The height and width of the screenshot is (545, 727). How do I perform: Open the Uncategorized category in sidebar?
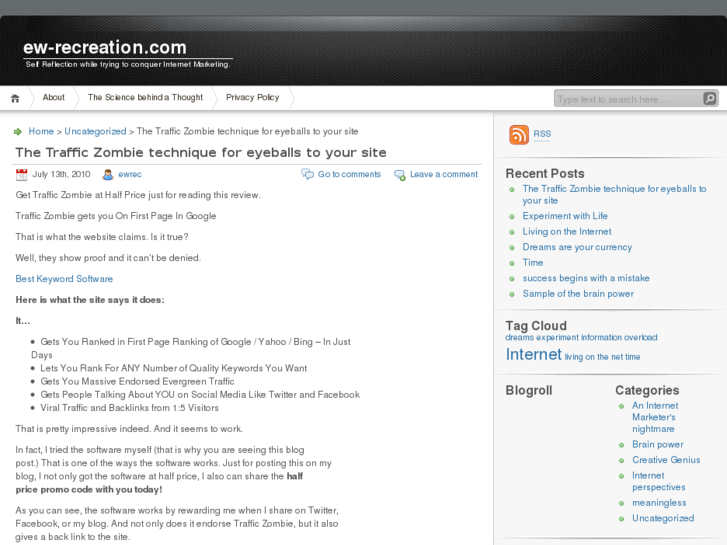click(663, 518)
